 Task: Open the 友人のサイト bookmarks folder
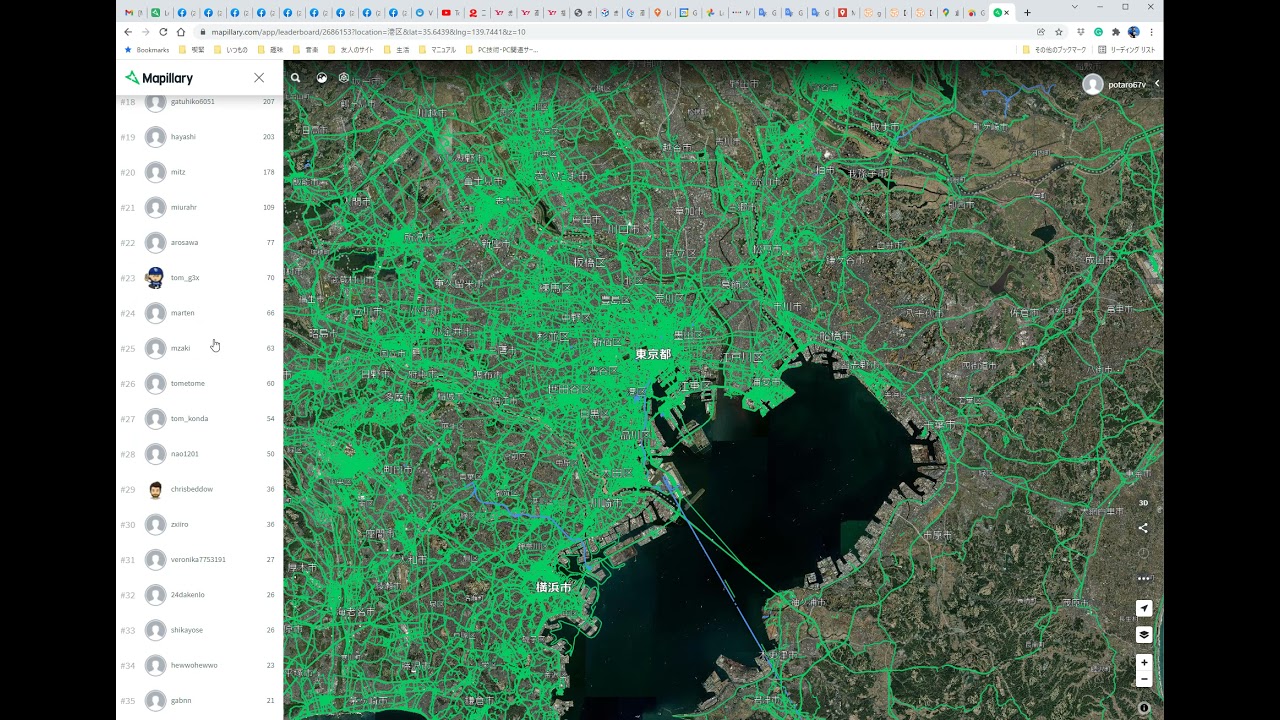pyautogui.click(x=351, y=49)
